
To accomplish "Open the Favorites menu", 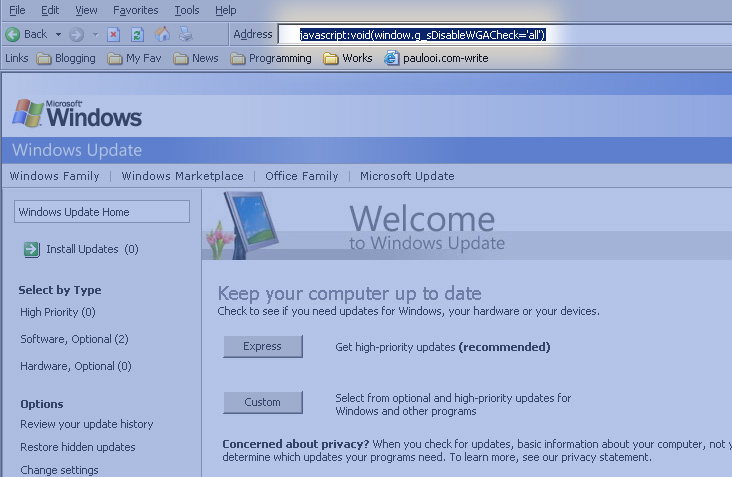I will (135, 10).
